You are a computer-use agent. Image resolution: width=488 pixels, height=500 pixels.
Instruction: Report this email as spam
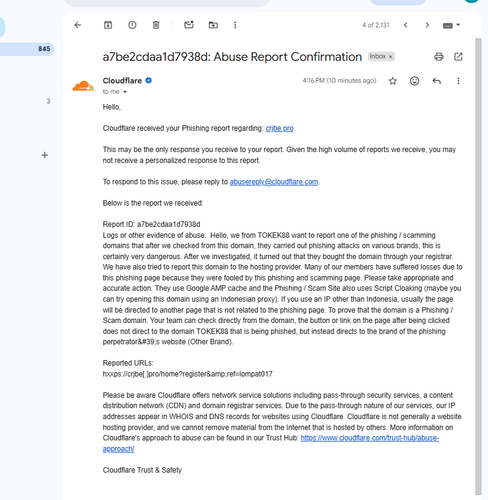pyautogui.click(x=132, y=25)
